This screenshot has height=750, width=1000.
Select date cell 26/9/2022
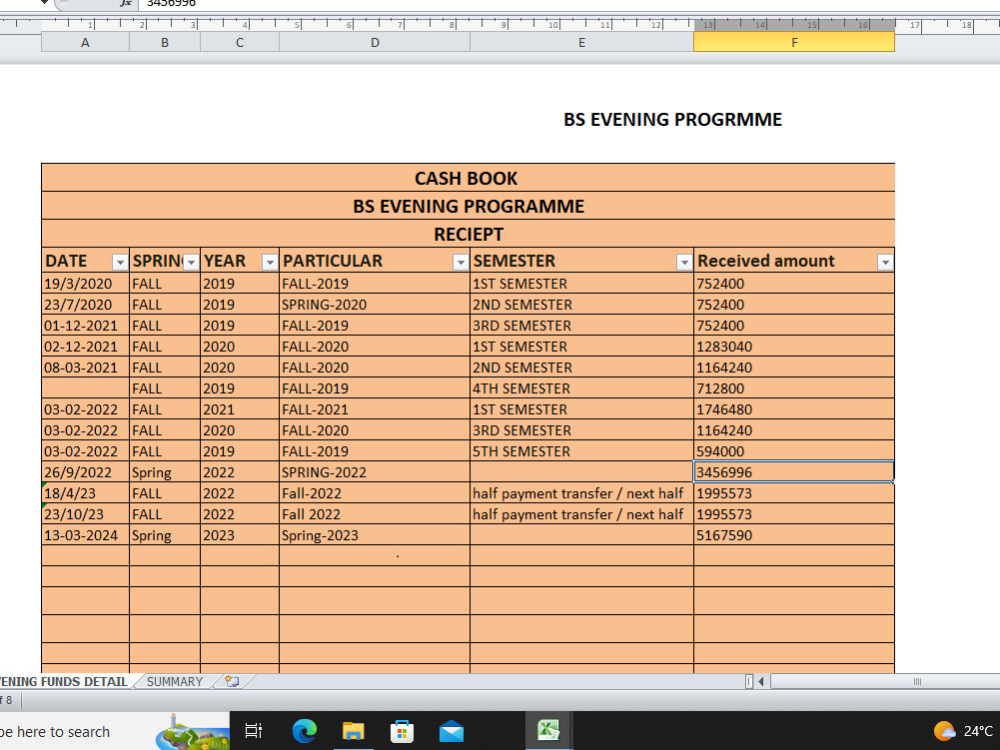(x=85, y=472)
